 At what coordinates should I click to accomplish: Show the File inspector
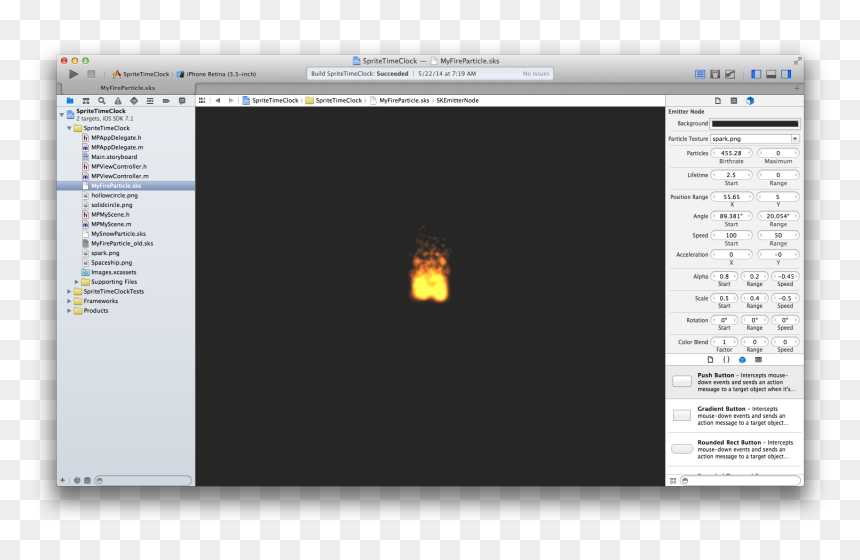718,101
